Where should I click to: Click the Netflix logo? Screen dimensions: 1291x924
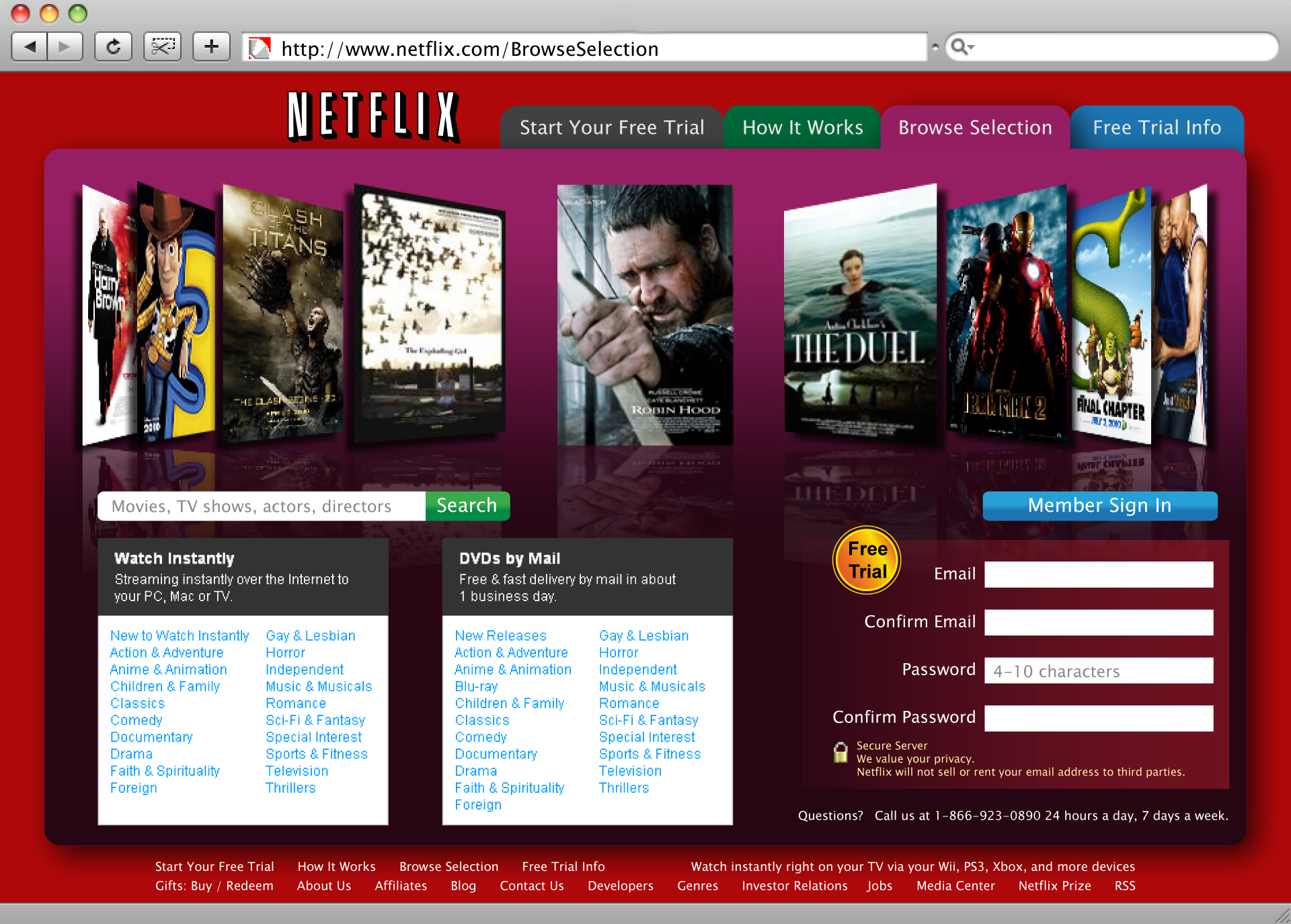374,116
